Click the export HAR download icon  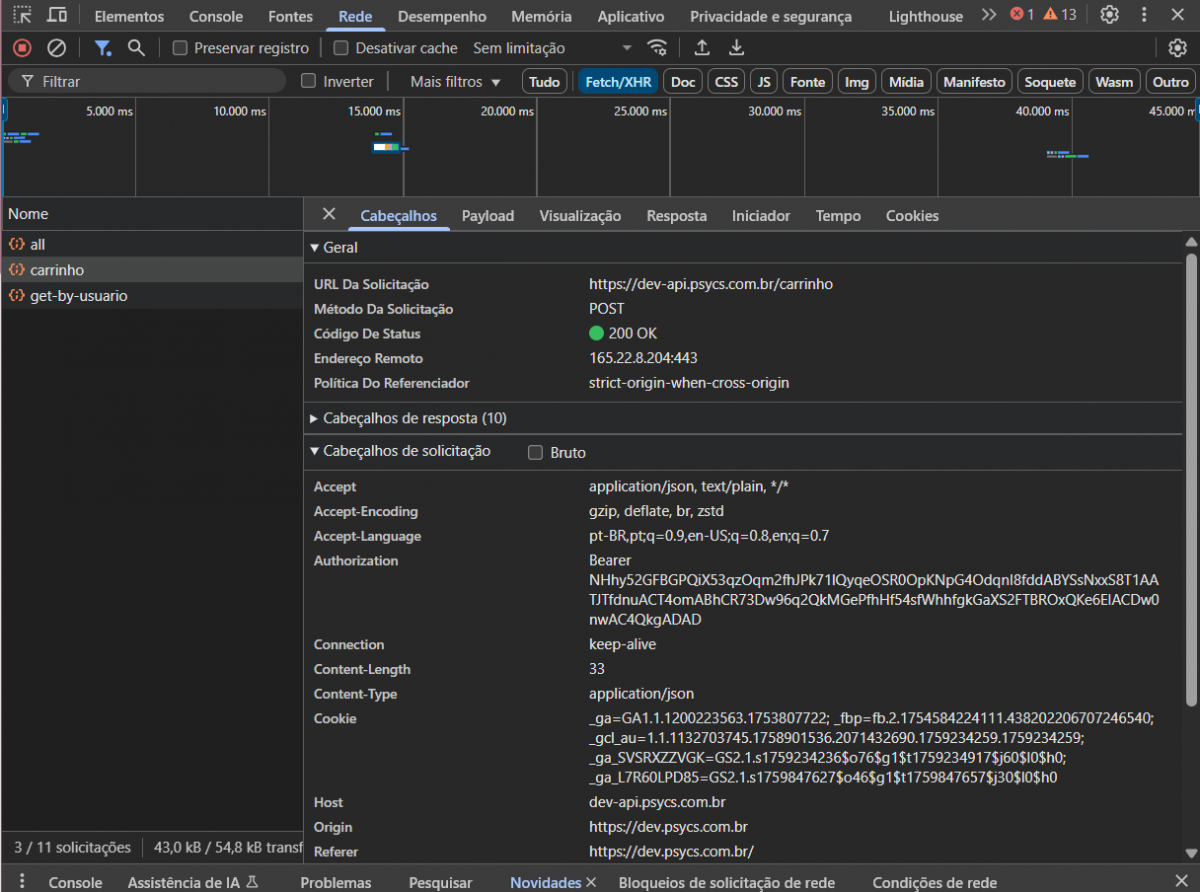(736, 48)
